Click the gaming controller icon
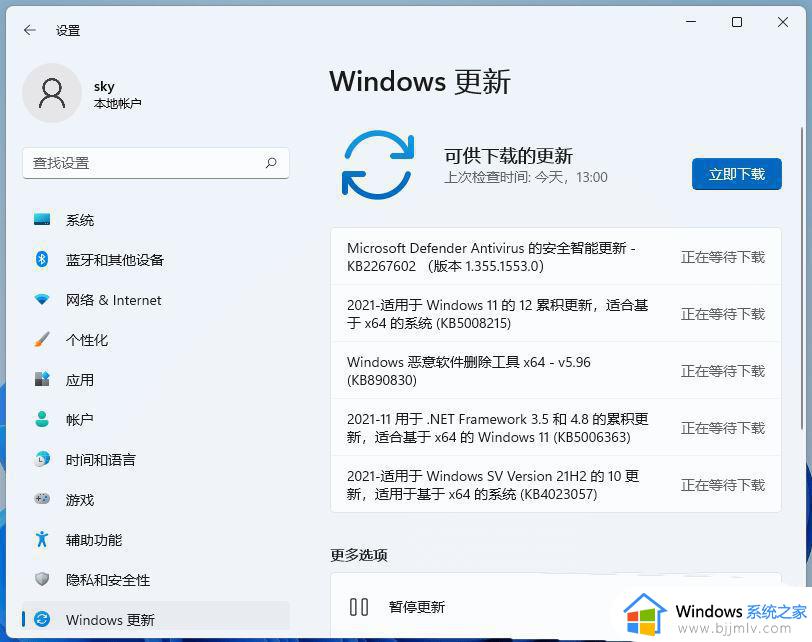 pos(42,499)
